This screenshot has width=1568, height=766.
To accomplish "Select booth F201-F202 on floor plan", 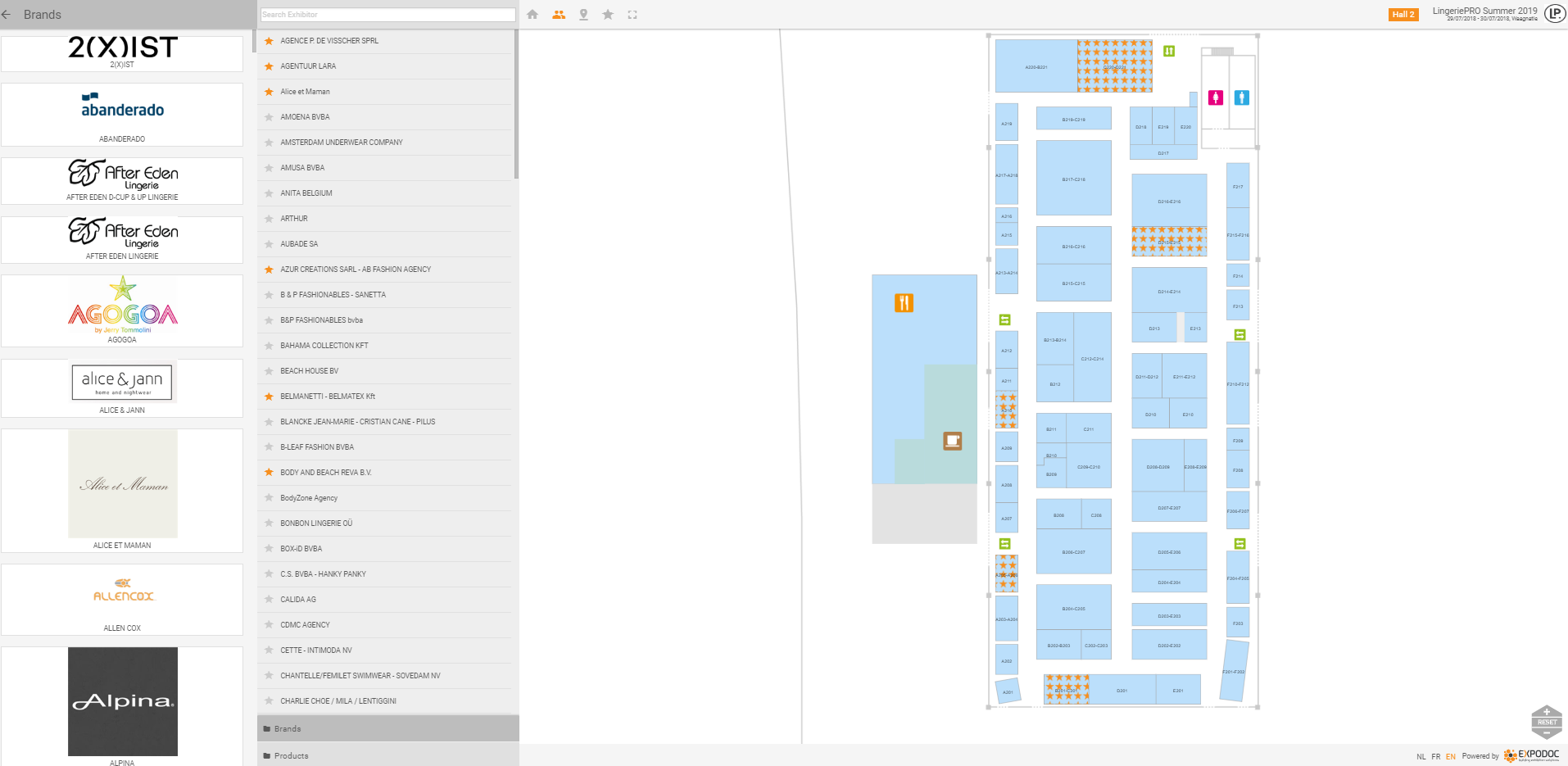I will click(x=1233, y=671).
